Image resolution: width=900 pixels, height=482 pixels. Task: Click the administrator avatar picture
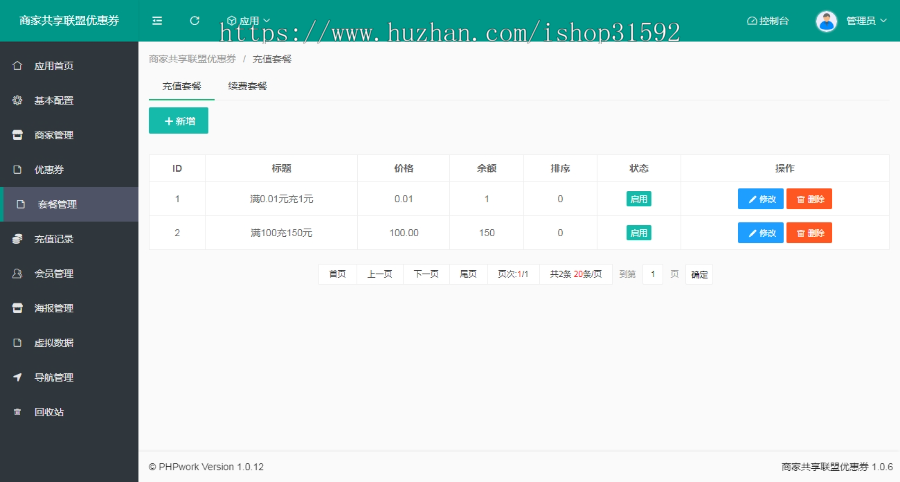tap(827, 21)
